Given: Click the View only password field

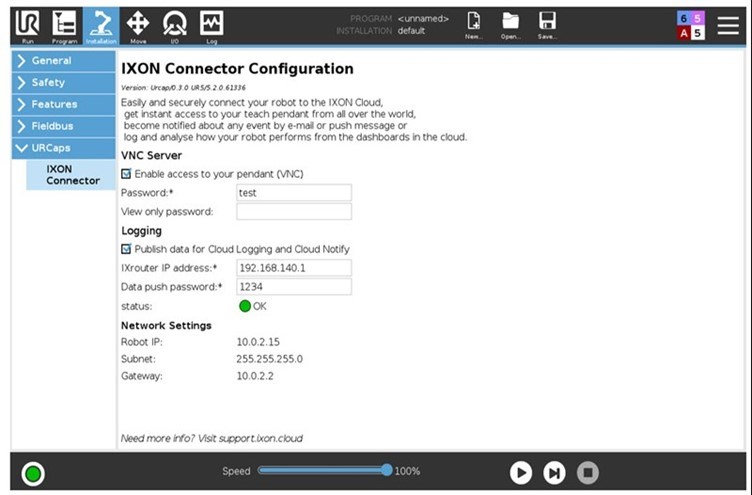Looking at the screenshot, I should (x=294, y=212).
